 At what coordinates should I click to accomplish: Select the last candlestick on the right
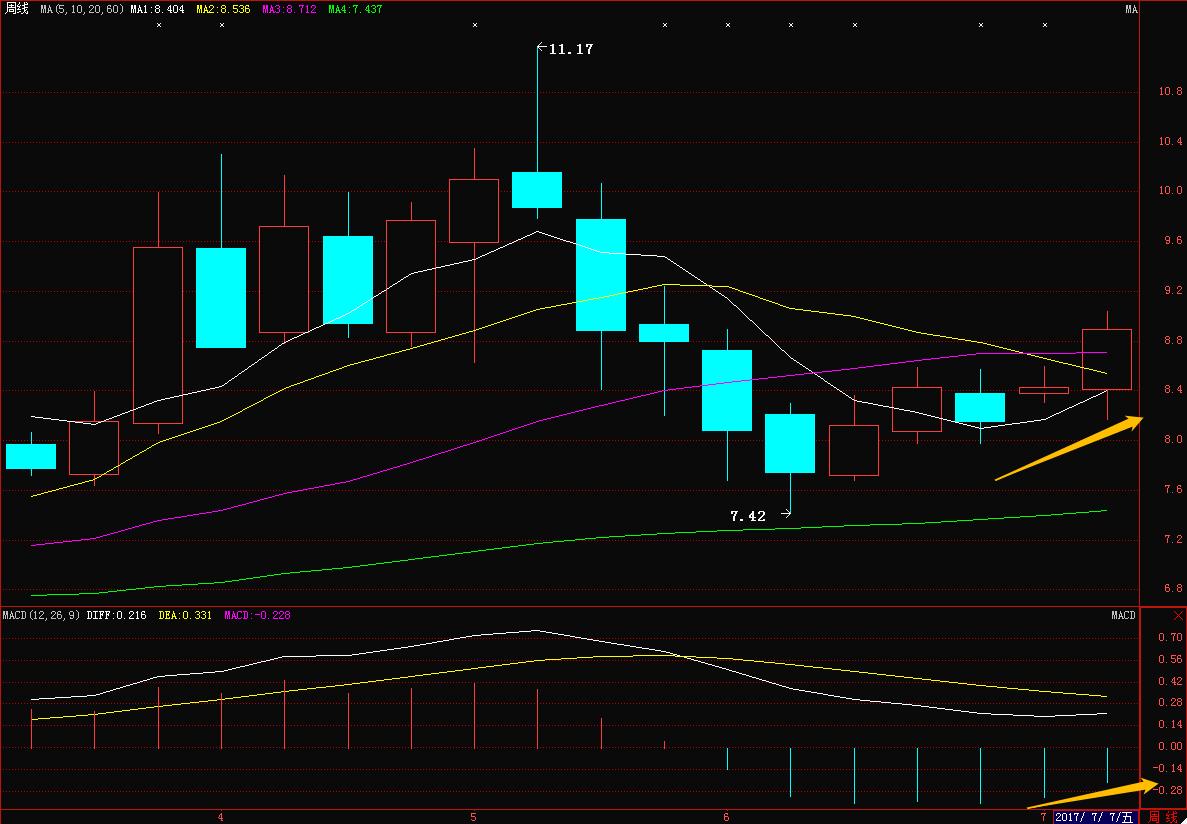click(1107, 359)
